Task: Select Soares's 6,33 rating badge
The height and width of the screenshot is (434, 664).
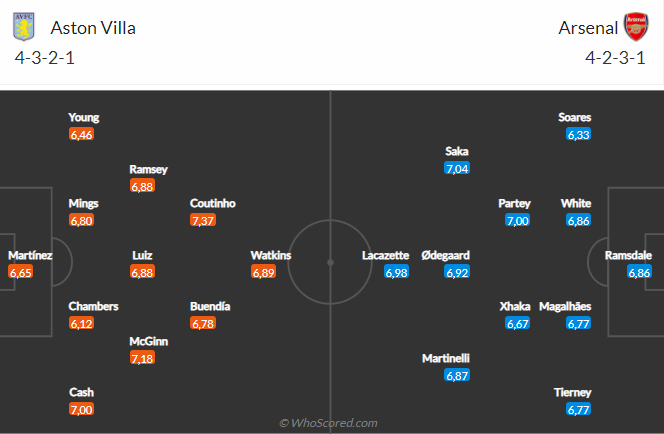Action: coord(578,133)
